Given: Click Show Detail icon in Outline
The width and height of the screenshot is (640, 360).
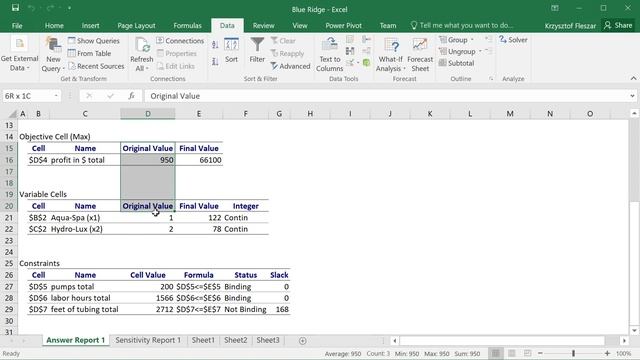Looking at the screenshot, I should coord(488,40).
